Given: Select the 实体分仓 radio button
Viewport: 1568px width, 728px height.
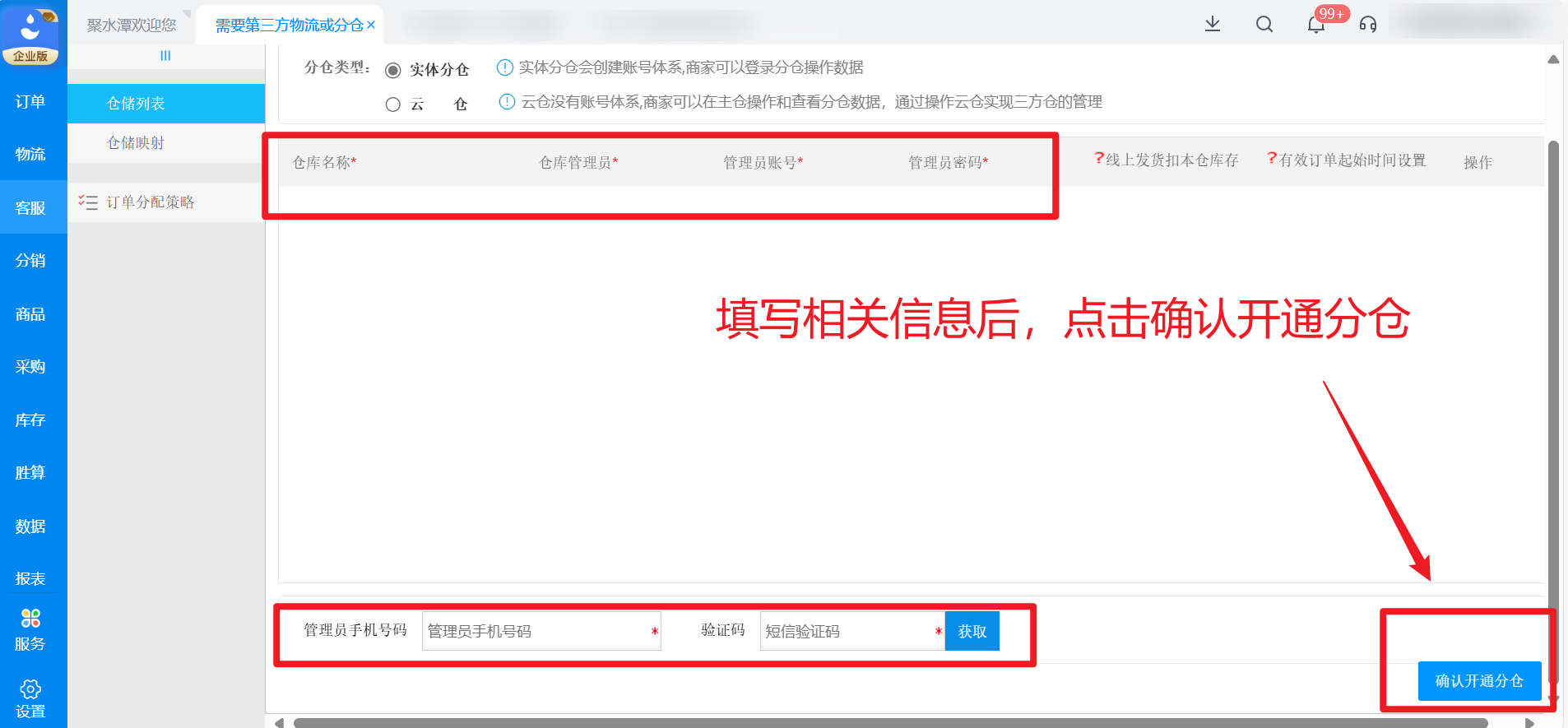Looking at the screenshot, I should (393, 70).
